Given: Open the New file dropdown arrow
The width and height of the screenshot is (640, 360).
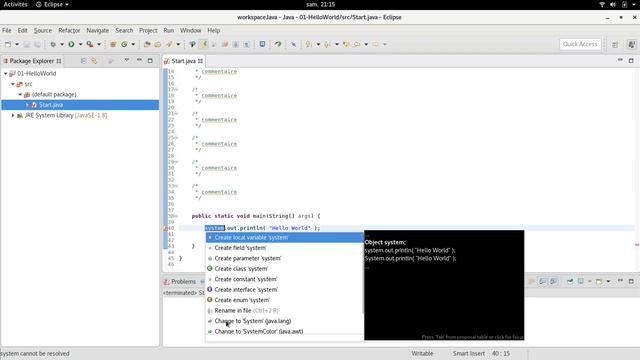Looking at the screenshot, I should [x=17, y=44].
